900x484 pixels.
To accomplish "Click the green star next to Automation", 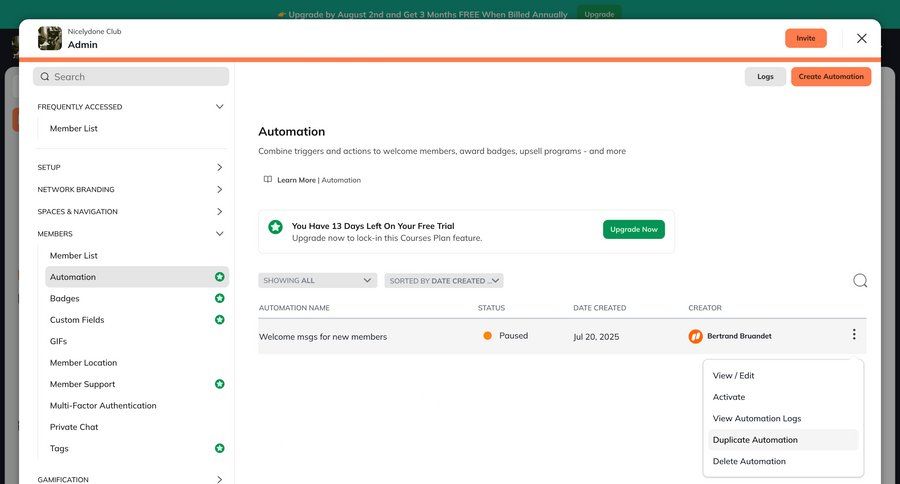I will pyautogui.click(x=219, y=277).
